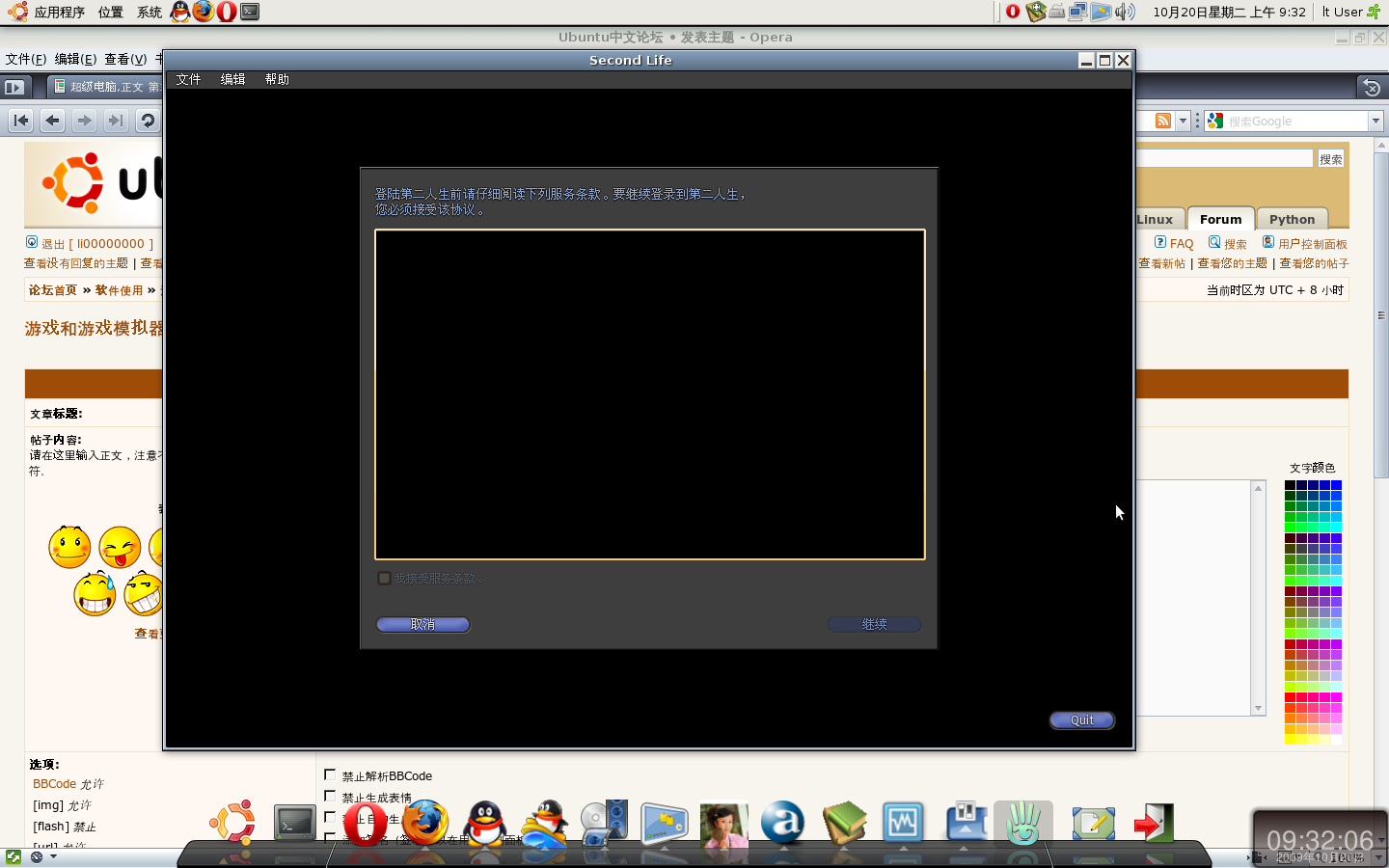The image size is (1389, 868).
Task: Launch QQ penguin from top panel
Action: click(x=180, y=12)
